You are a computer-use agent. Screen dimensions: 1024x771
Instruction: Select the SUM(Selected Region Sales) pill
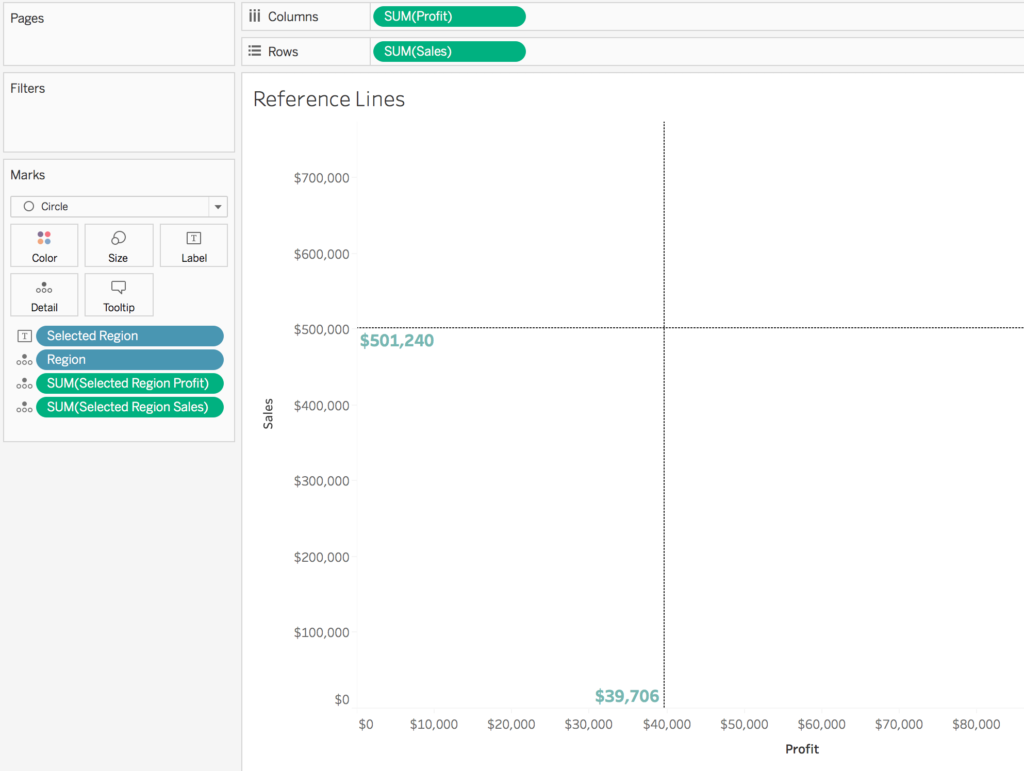click(x=130, y=407)
